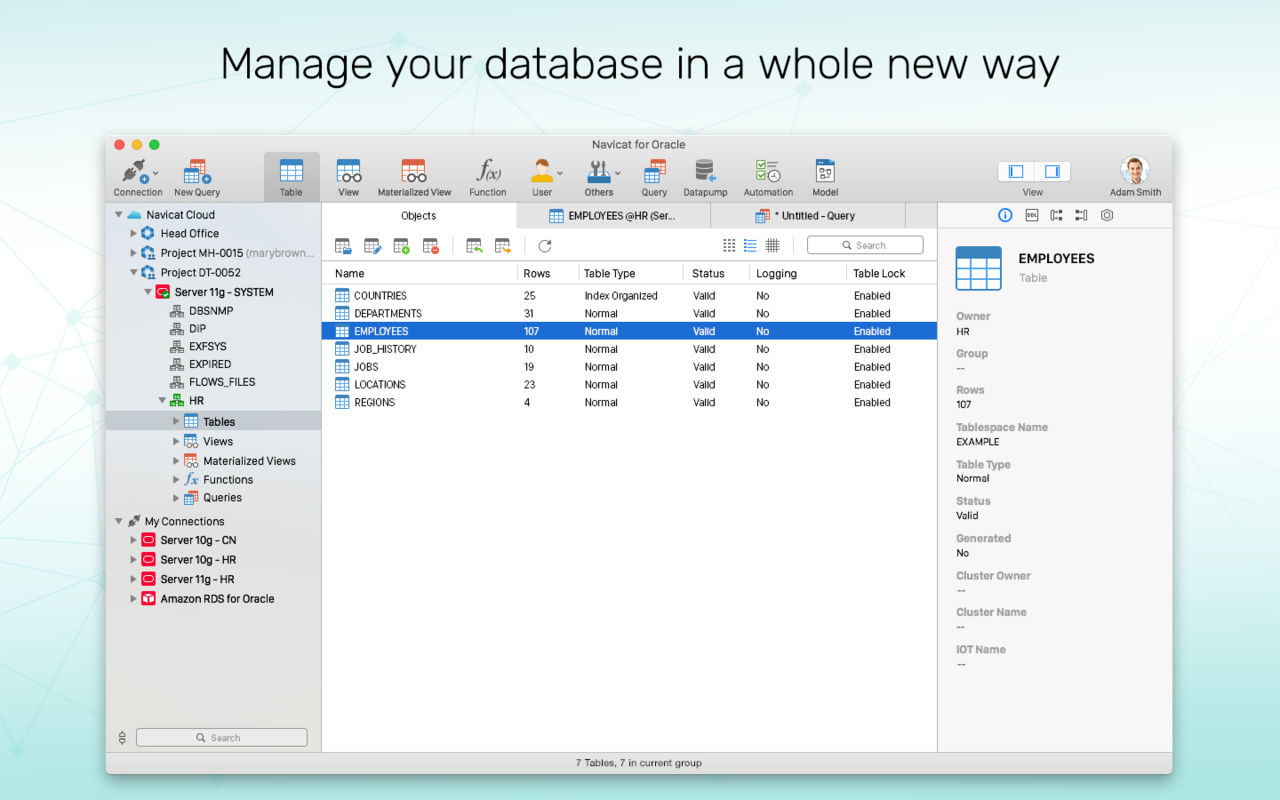Click the objects Search field
This screenshot has width=1280, height=800.
coord(865,245)
